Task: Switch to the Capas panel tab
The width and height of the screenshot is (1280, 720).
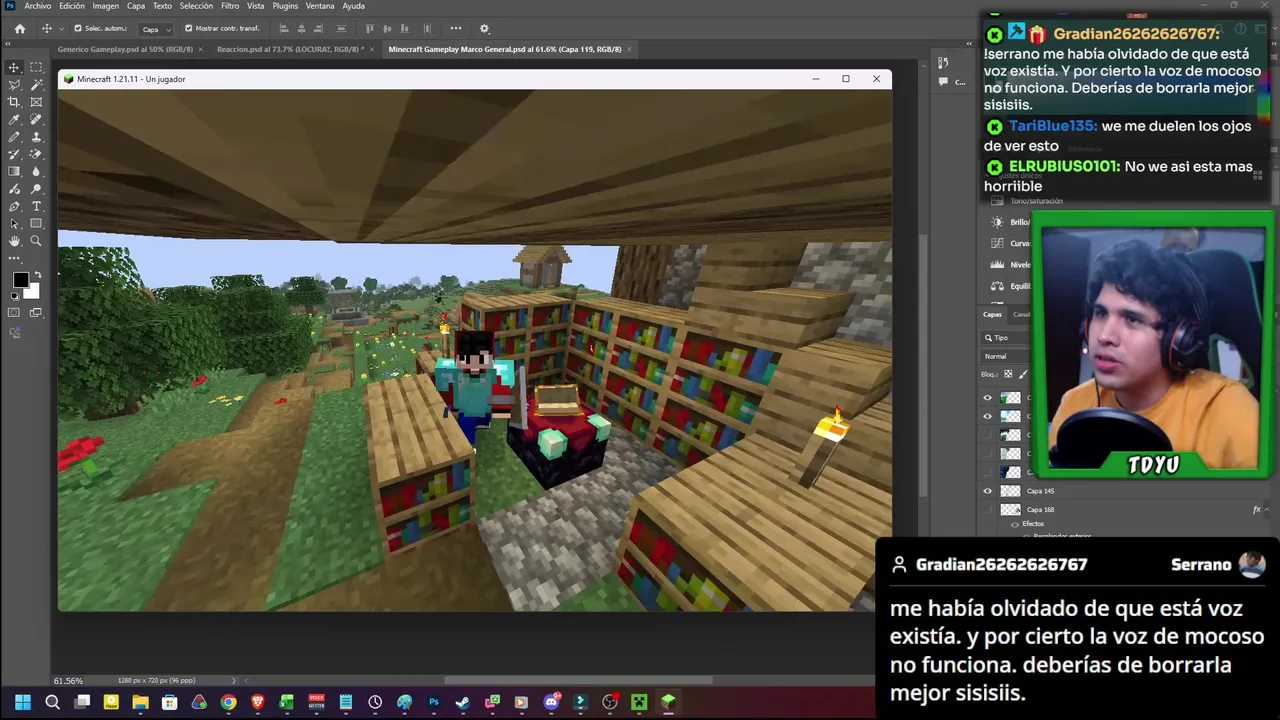Action: (992, 314)
